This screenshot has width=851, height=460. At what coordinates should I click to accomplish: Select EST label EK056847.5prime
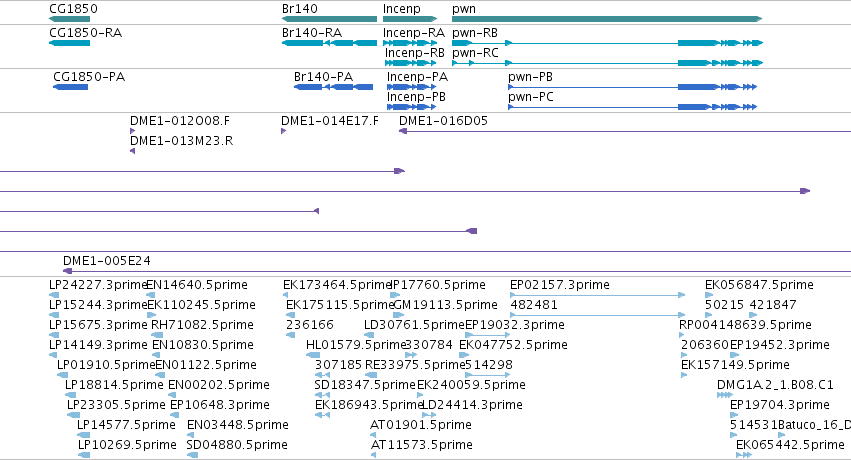point(759,284)
